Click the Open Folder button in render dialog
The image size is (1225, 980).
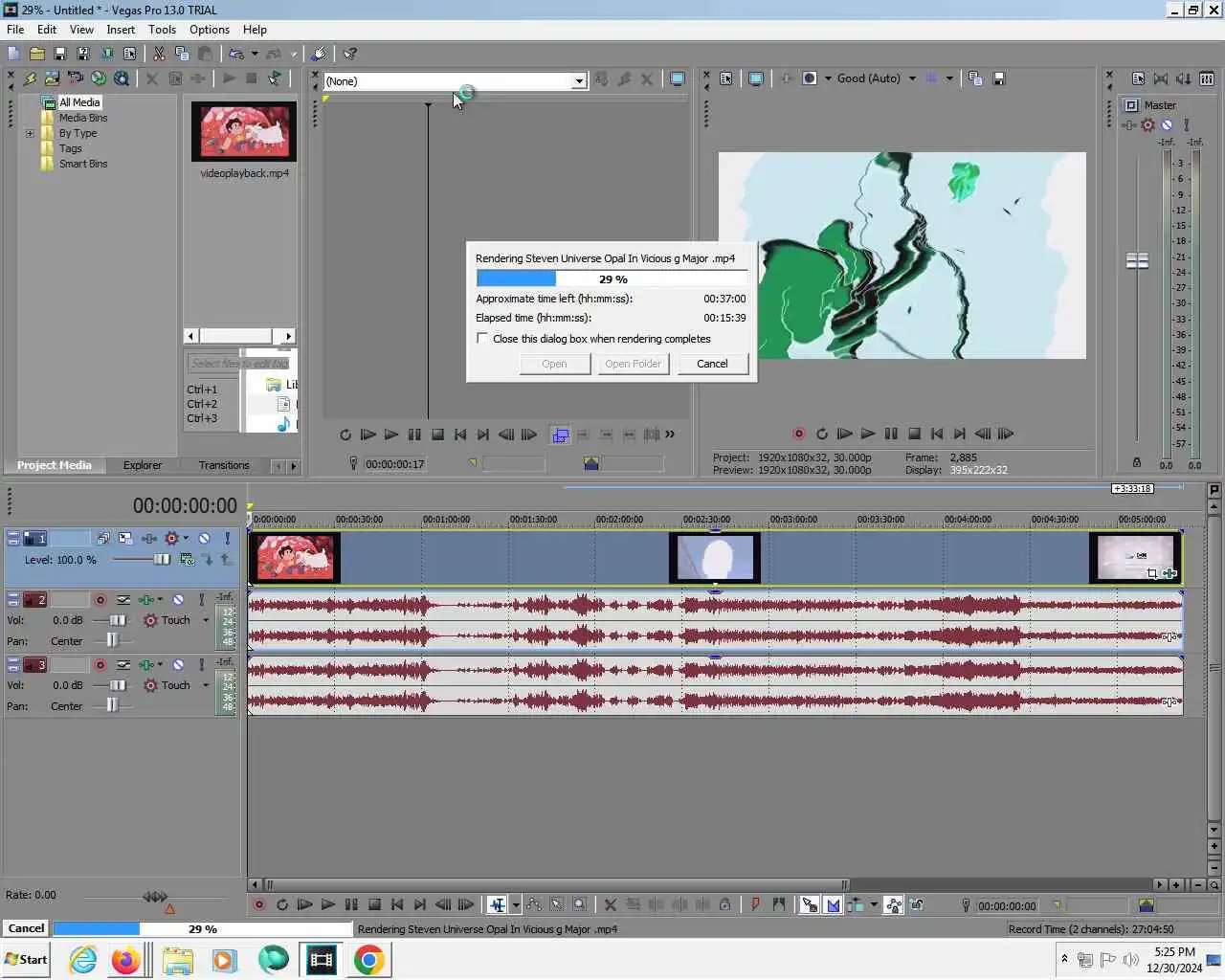click(x=633, y=364)
